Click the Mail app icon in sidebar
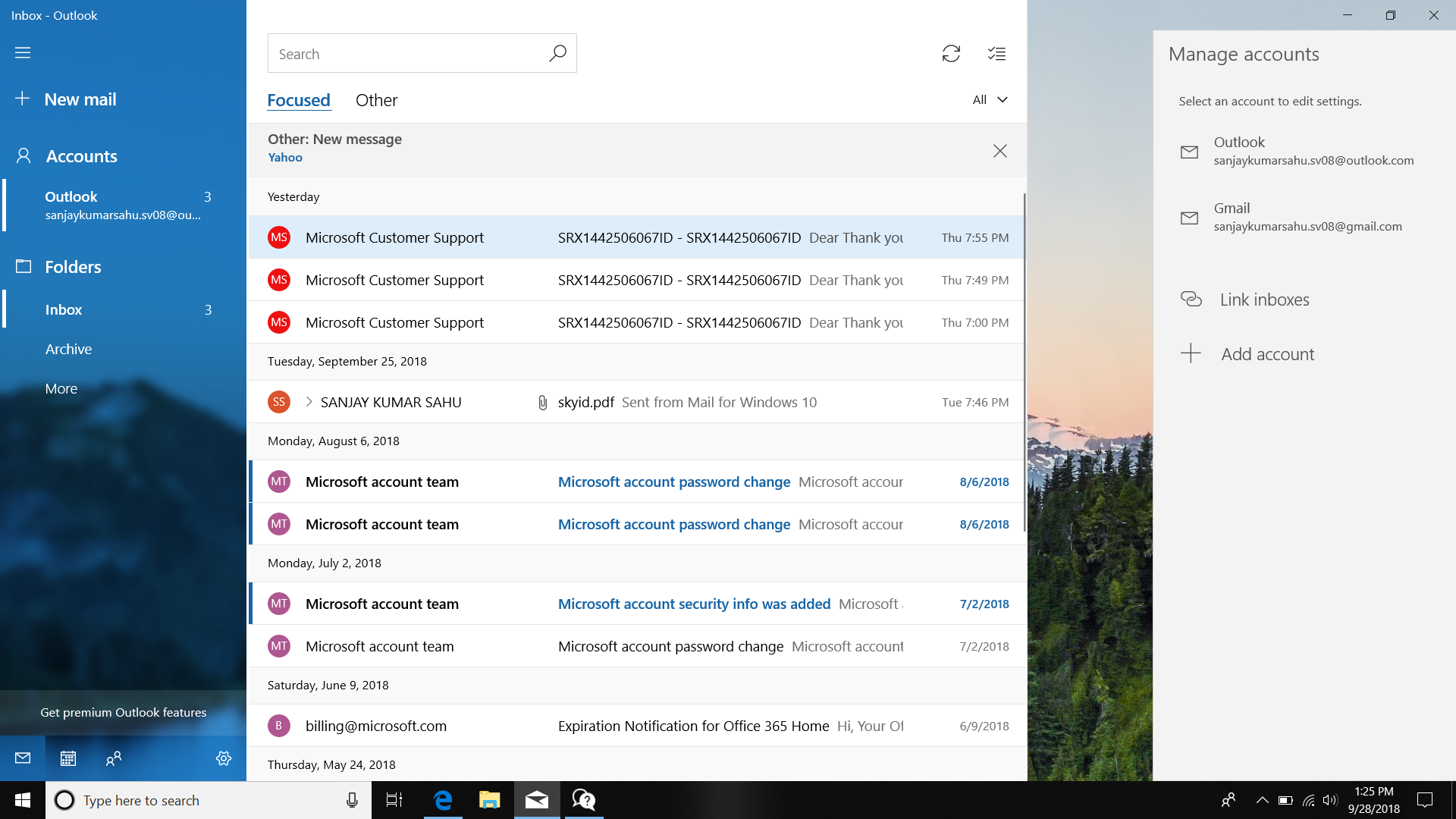Viewport: 1456px width, 819px height. (x=22, y=757)
